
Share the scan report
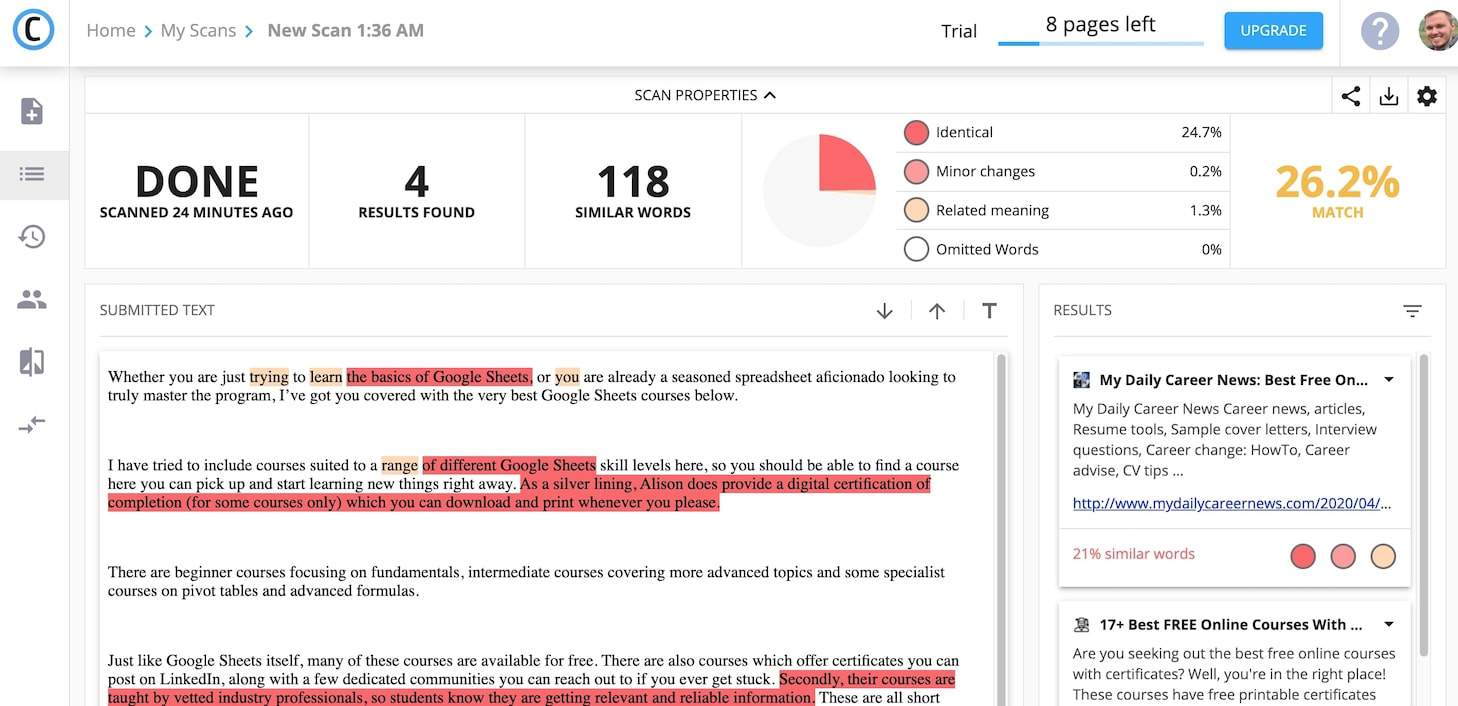point(1351,96)
